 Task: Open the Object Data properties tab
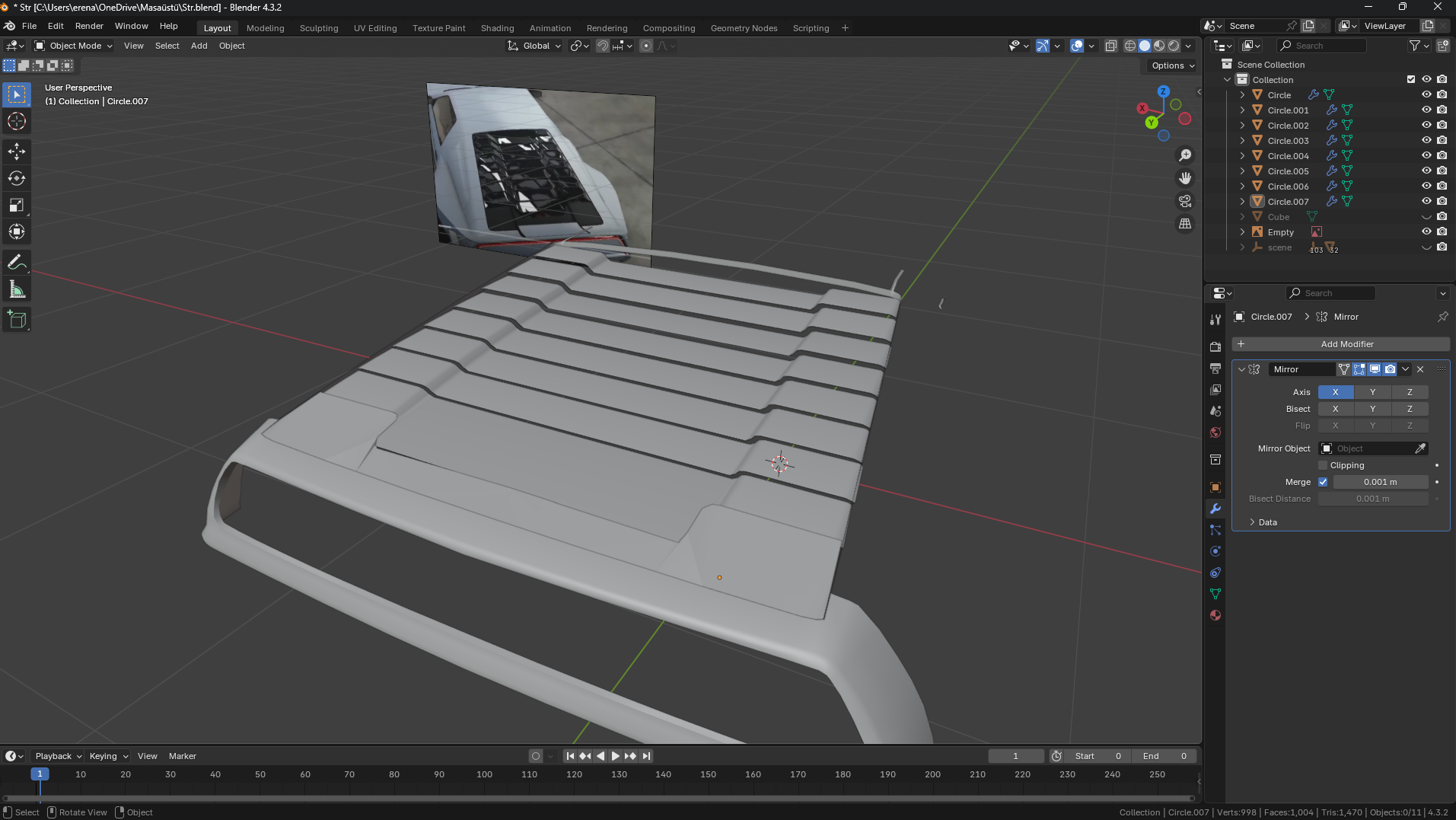pos(1215,594)
